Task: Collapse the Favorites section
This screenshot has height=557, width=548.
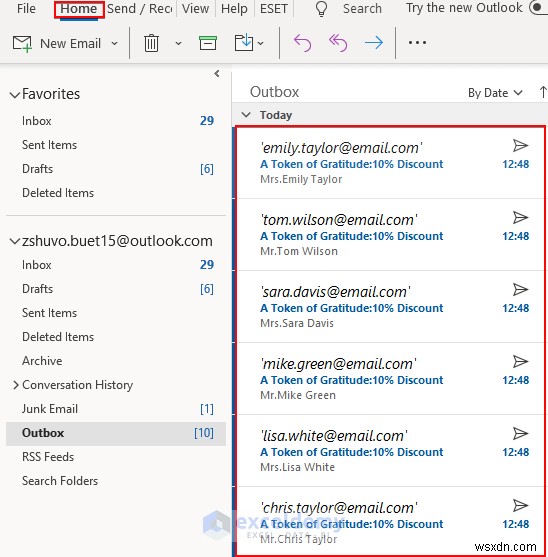Action: (x=14, y=95)
